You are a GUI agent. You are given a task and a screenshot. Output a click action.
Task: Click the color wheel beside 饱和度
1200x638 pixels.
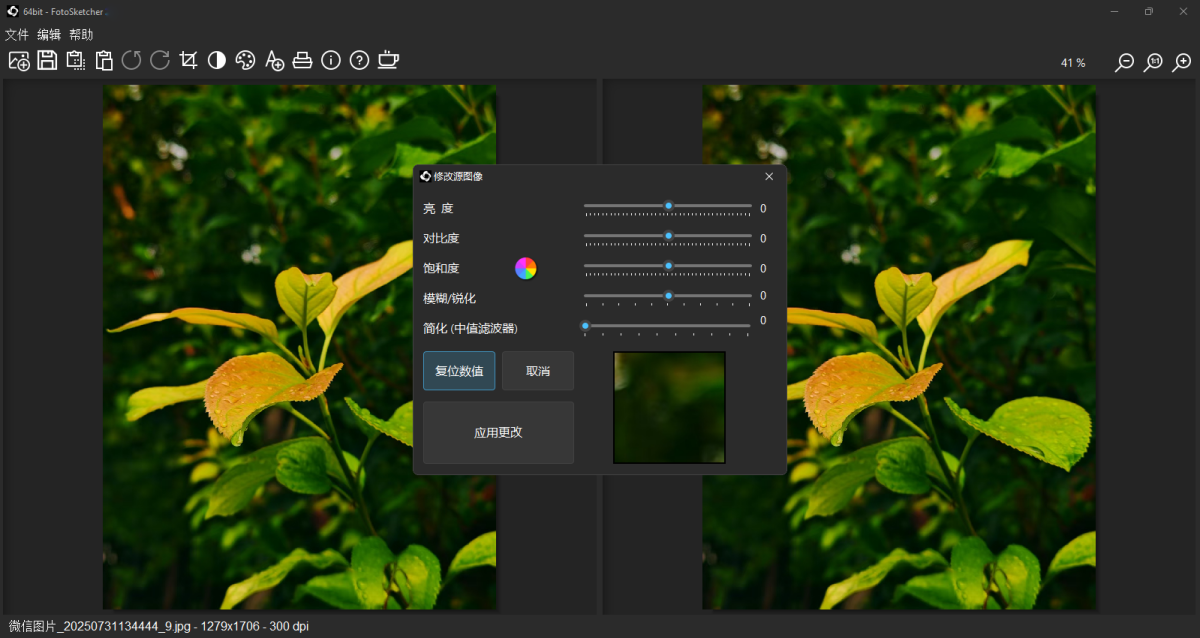pos(526,268)
